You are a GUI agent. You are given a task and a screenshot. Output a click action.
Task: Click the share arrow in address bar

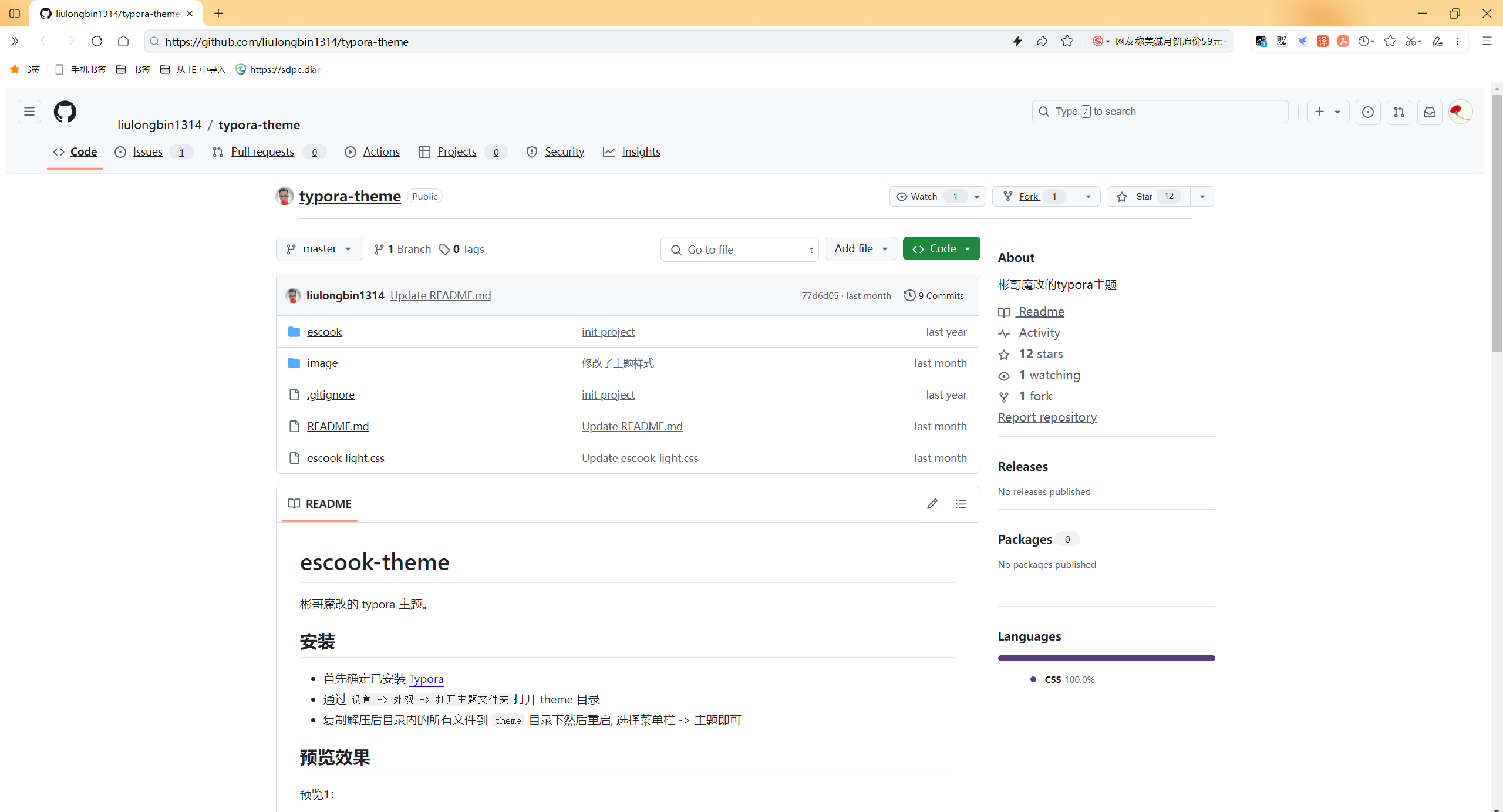(x=1042, y=41)
